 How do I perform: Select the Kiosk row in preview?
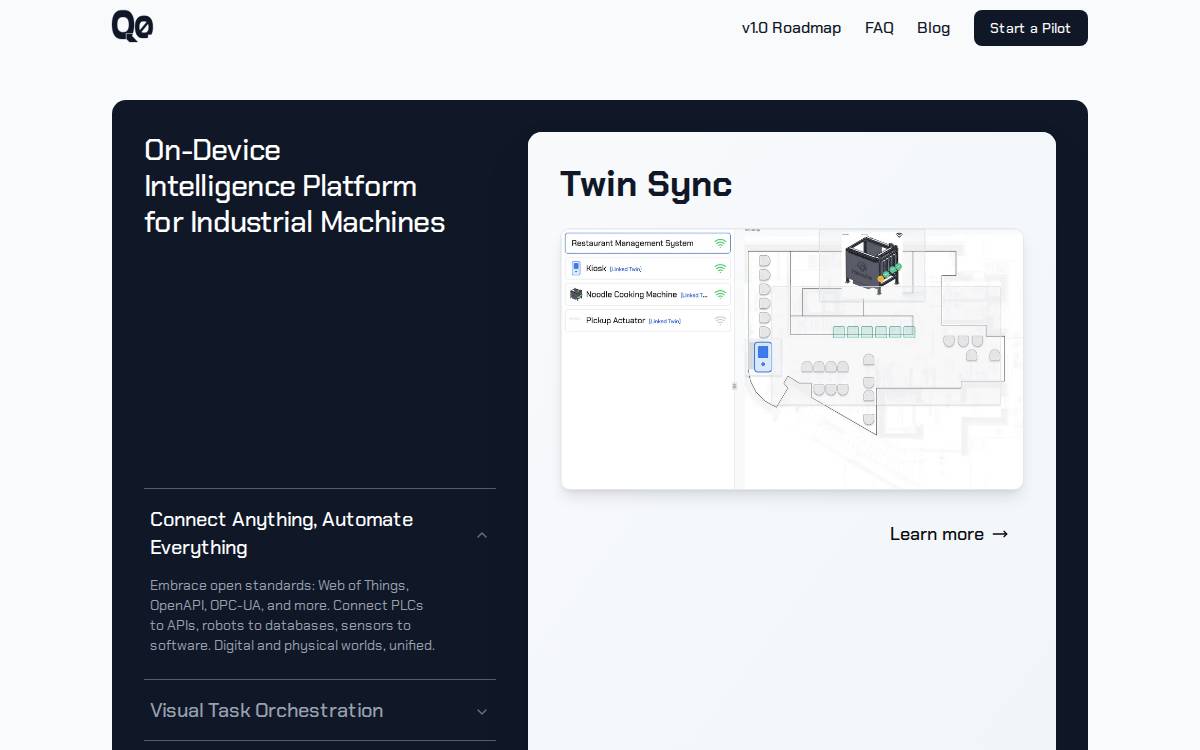tap(648, 268)
